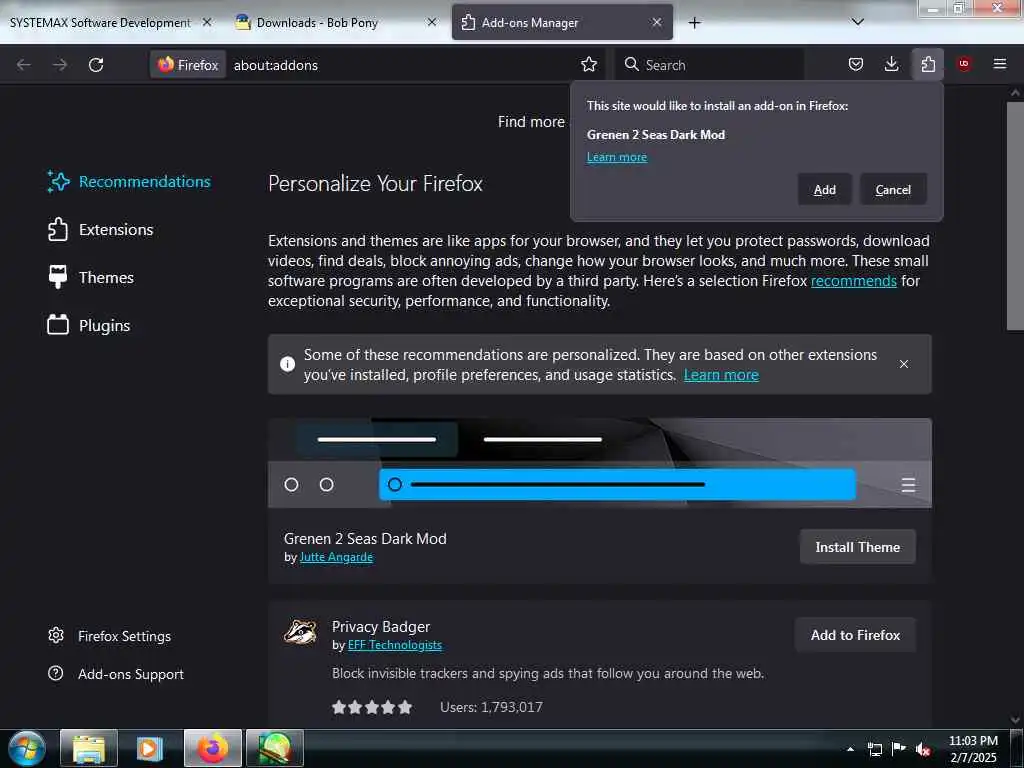Open Plugins category in sidebar
The width and height of the screenshot is (1024, 768).
[x=89, y=325]
